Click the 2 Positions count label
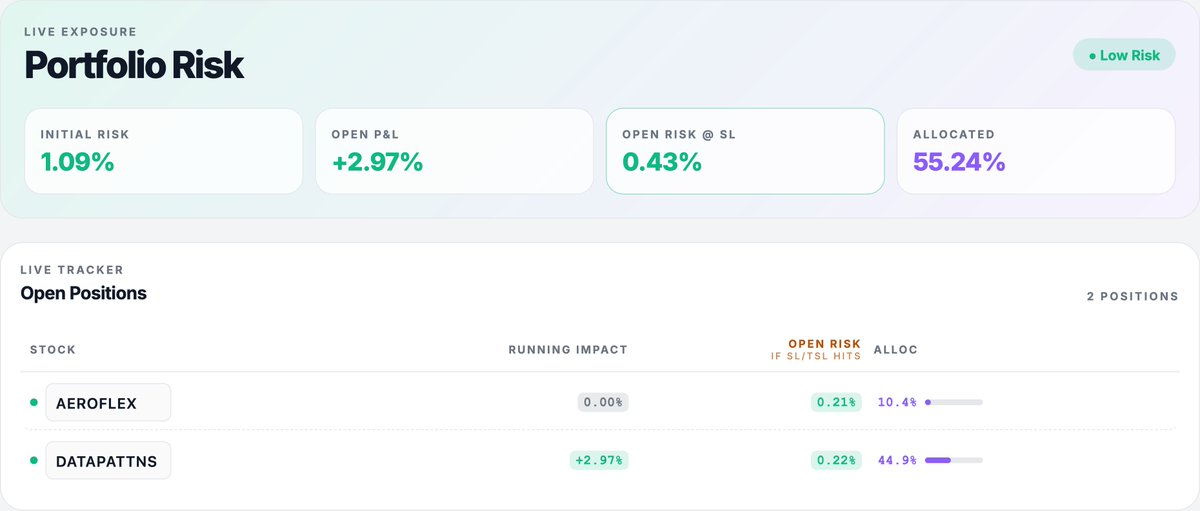Screen dimensions: 1200x511 tap(1133, 297)
